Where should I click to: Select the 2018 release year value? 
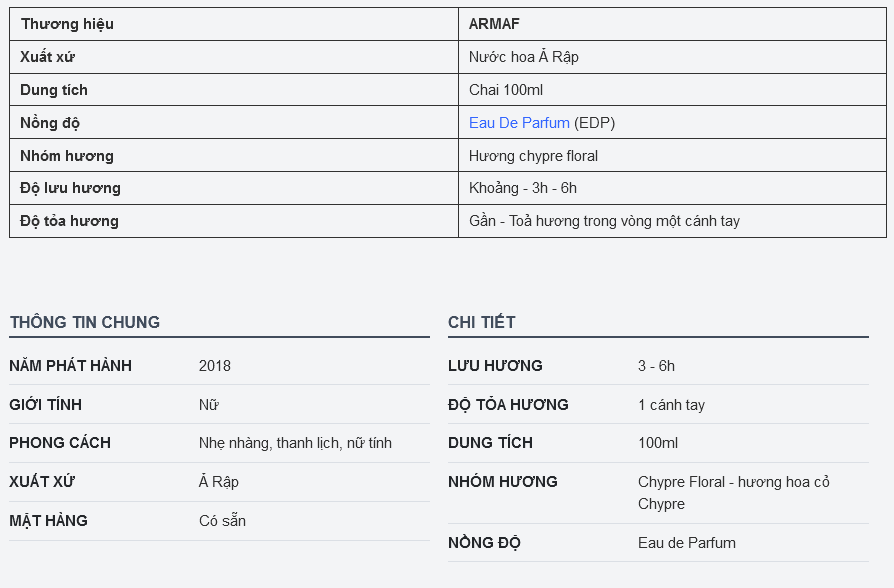[x=215, y=366]
